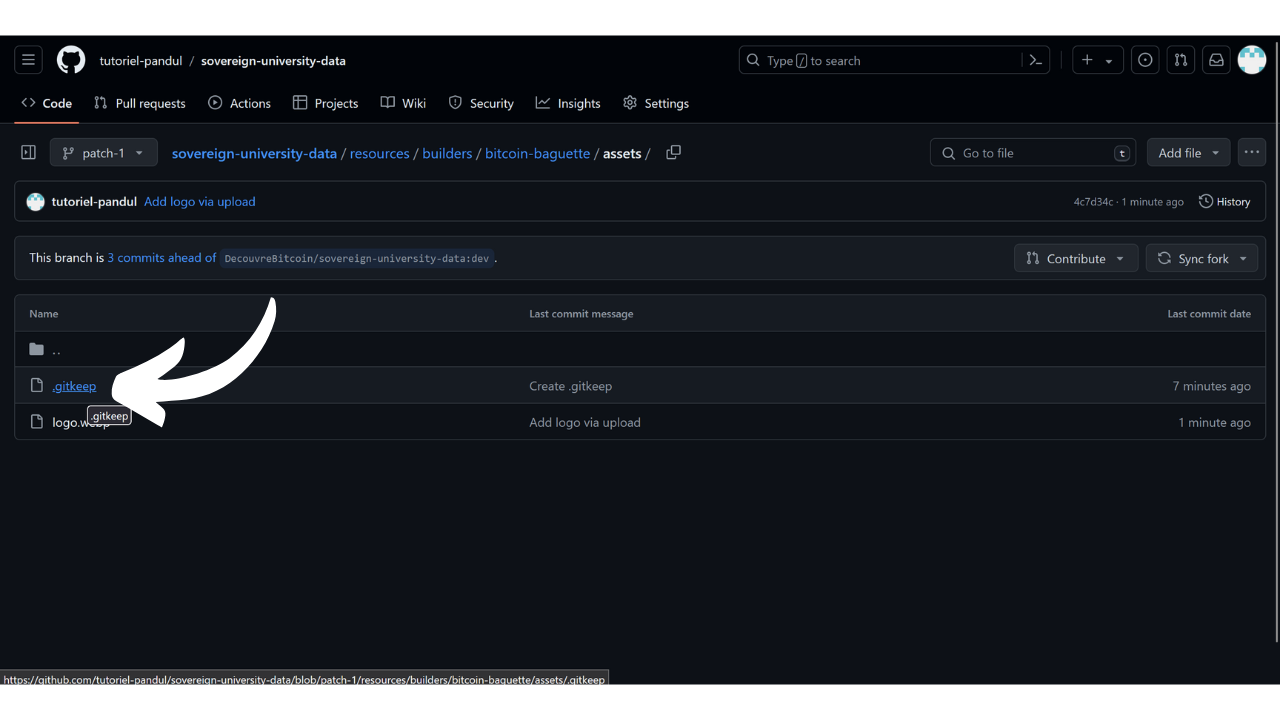The height and width of the screenshot is (720, 1280).
Task: Open the command palette icon
Action: (1036, 60)
